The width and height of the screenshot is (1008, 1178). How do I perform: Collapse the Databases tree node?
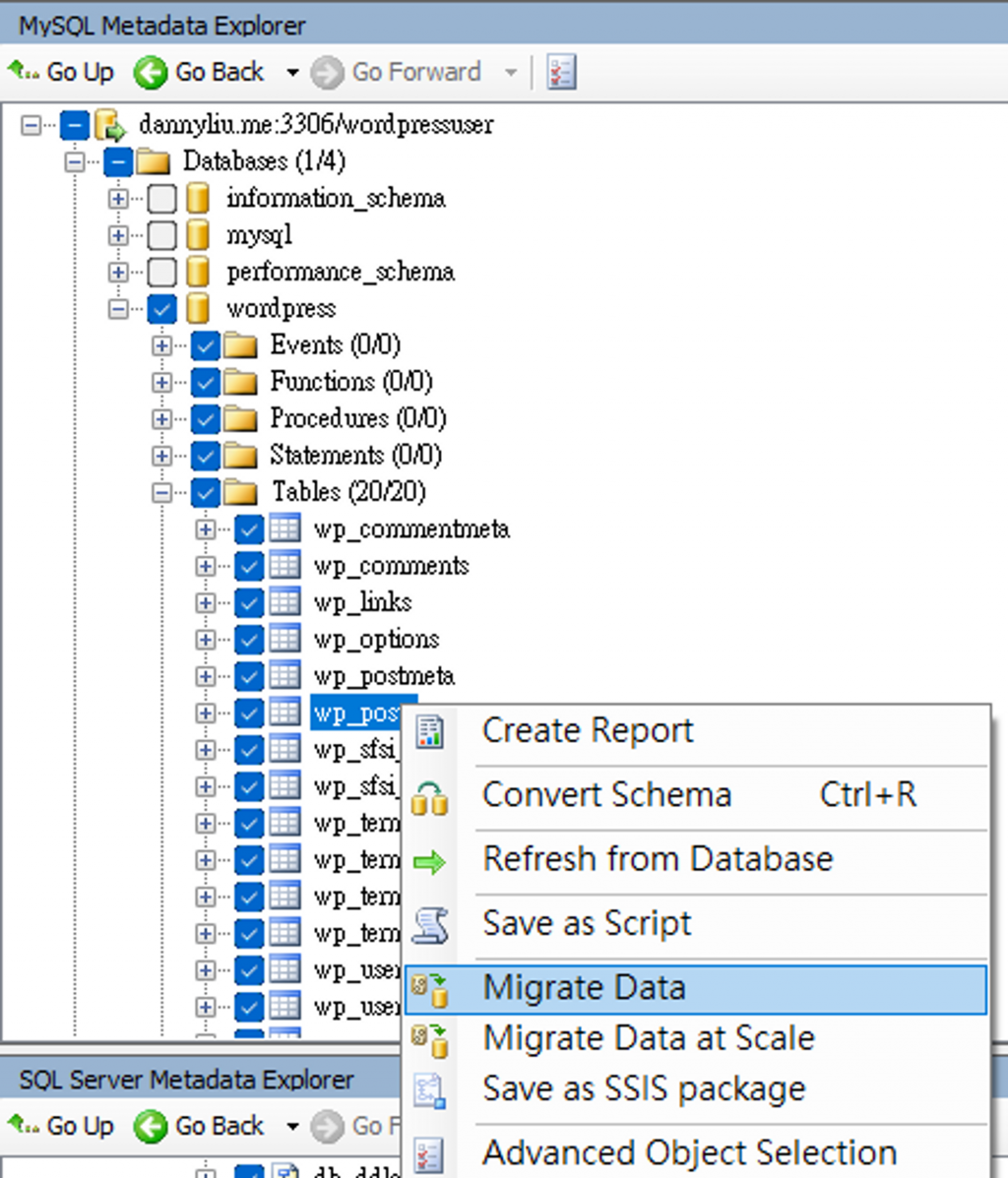coord(75,161)
